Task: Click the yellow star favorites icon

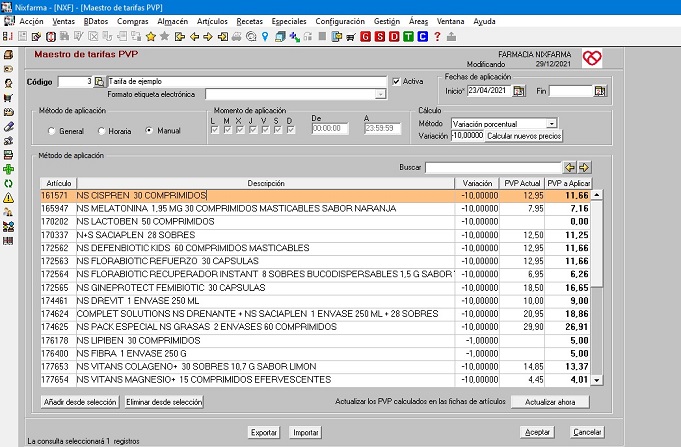Action: point(150,37)
